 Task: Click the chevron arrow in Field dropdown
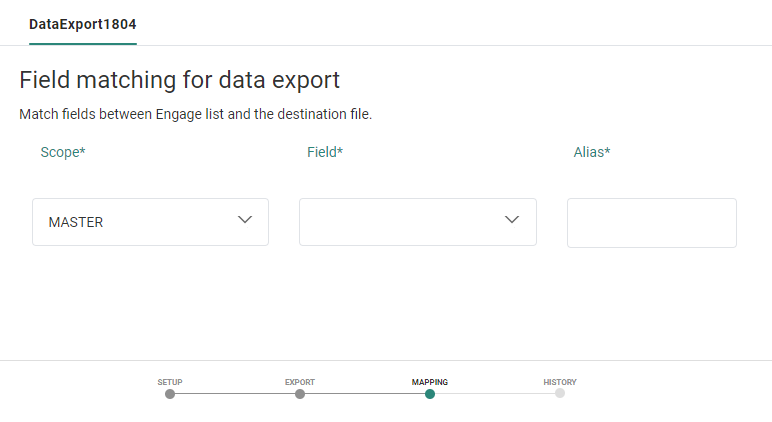512,220
